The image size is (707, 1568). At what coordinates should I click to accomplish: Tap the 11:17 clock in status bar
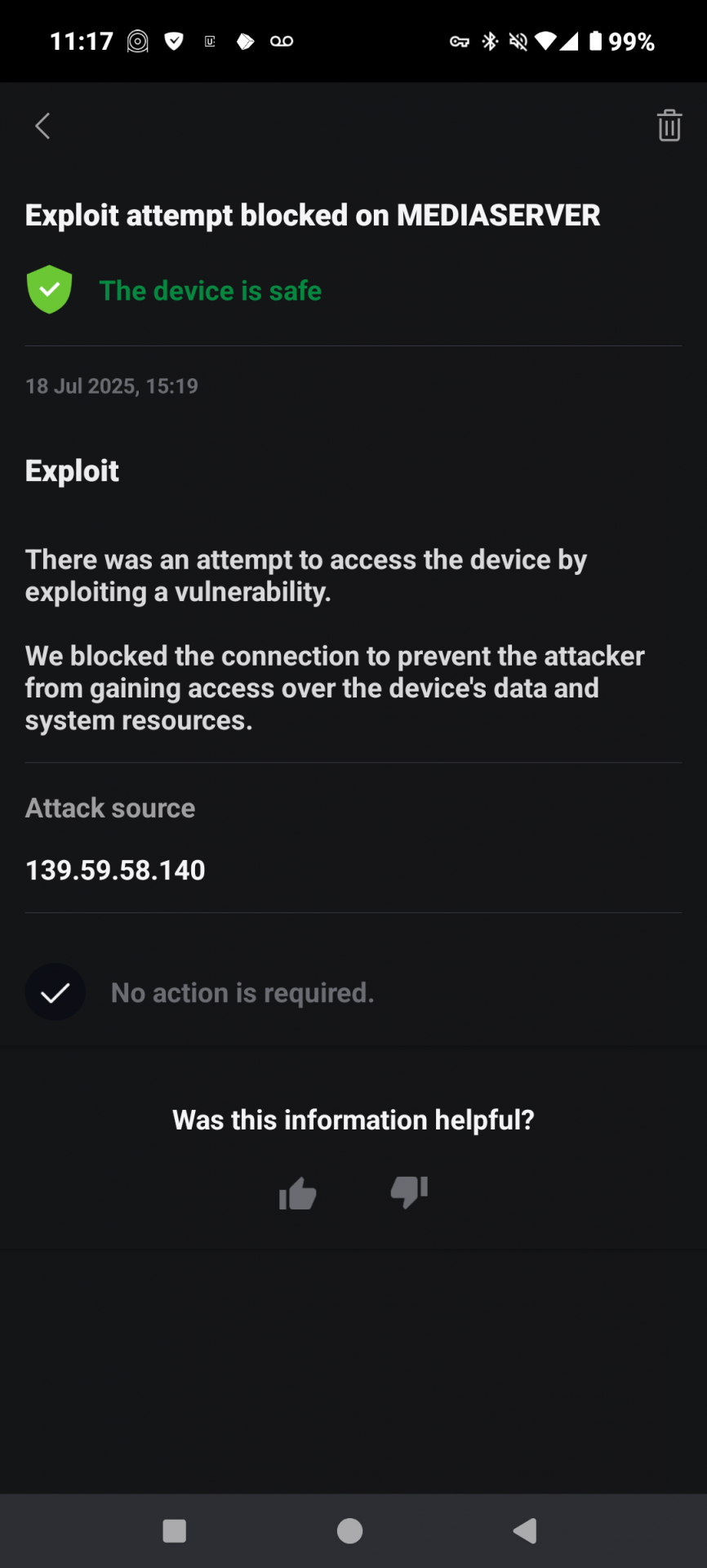pyautogui.click(x=82, y=42)
